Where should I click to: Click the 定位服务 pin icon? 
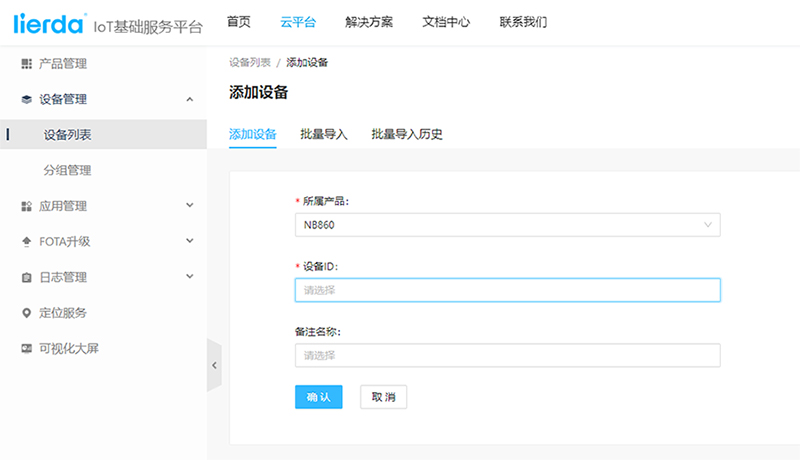pyautogui.click(x=26, y=313)
